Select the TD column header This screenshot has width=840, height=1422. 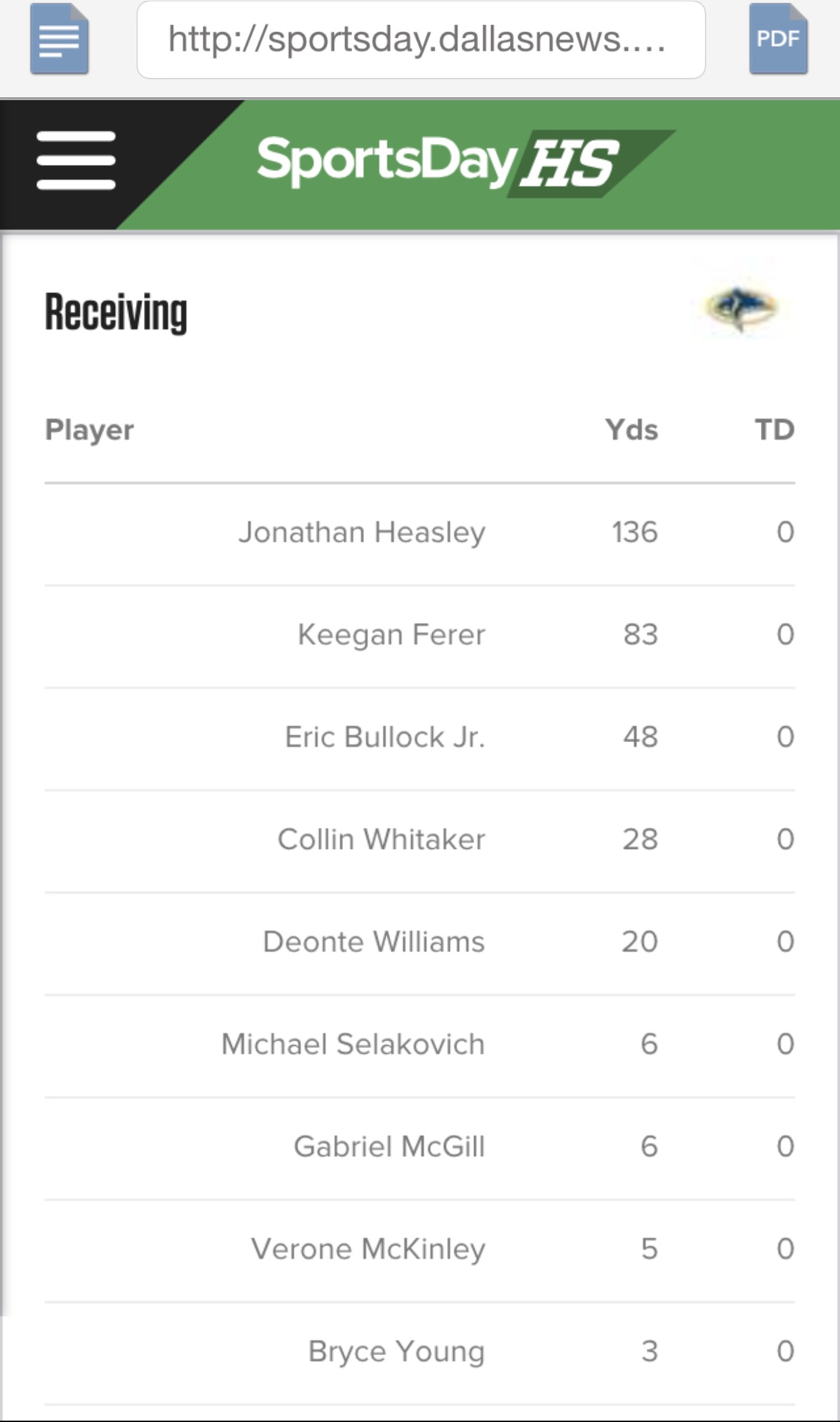(774, 430)
